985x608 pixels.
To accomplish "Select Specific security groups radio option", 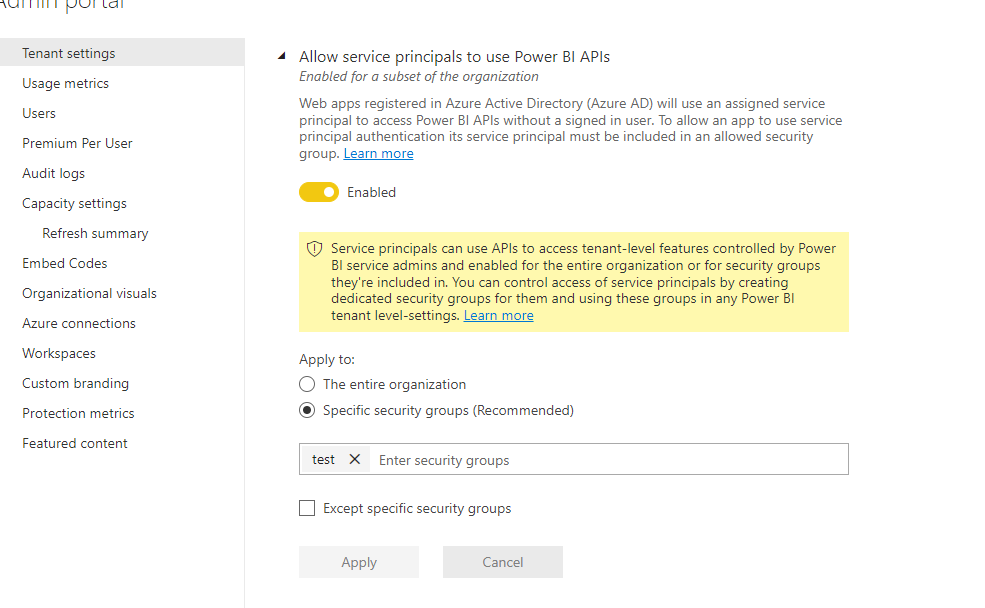I will click(x=307, y=410).
